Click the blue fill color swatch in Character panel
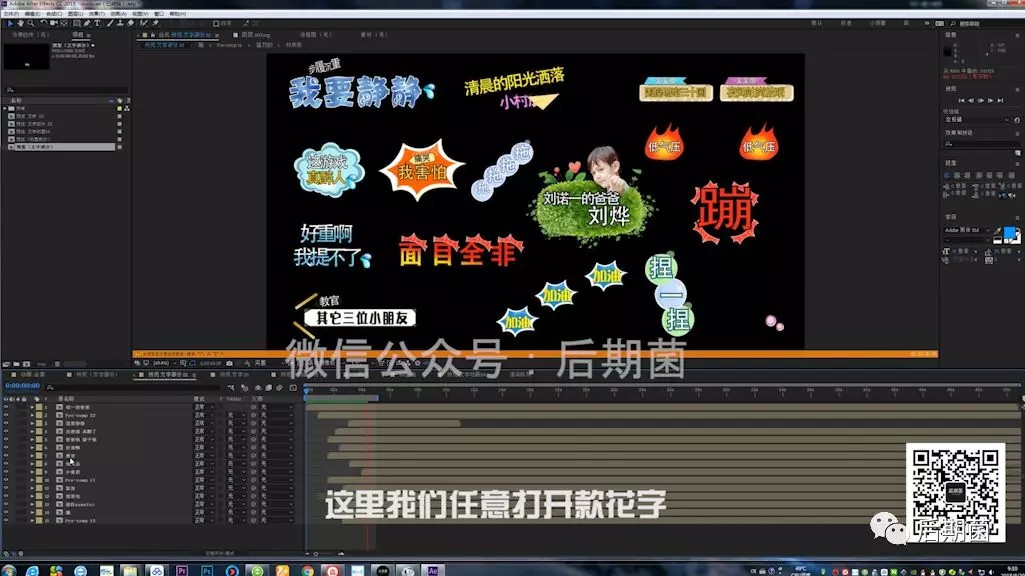This screenshot has width=1025, height=576. click(x=1009, y=233)
